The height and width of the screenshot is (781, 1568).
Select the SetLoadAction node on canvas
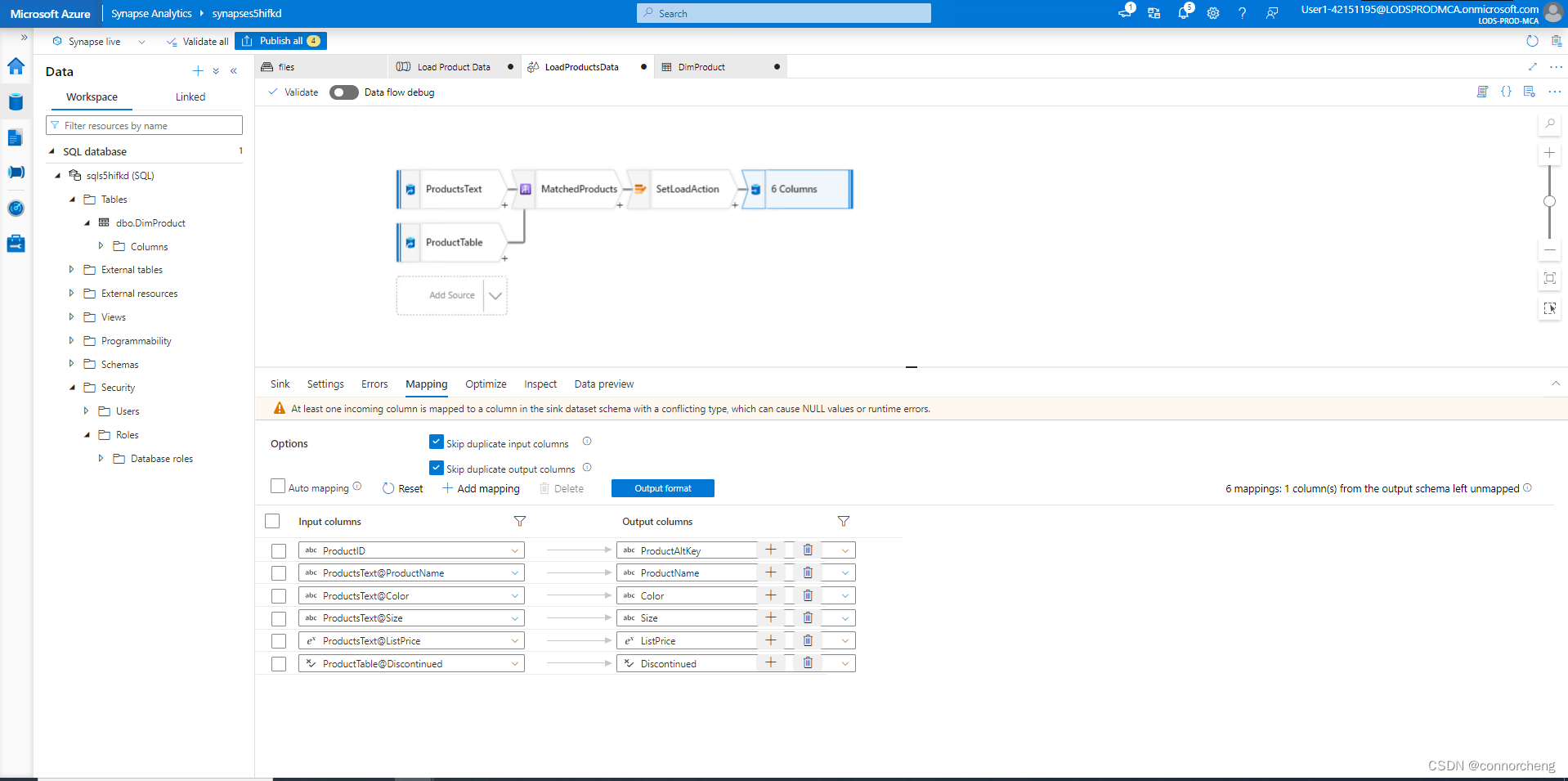pyautogui.click(x=683, y=189)
